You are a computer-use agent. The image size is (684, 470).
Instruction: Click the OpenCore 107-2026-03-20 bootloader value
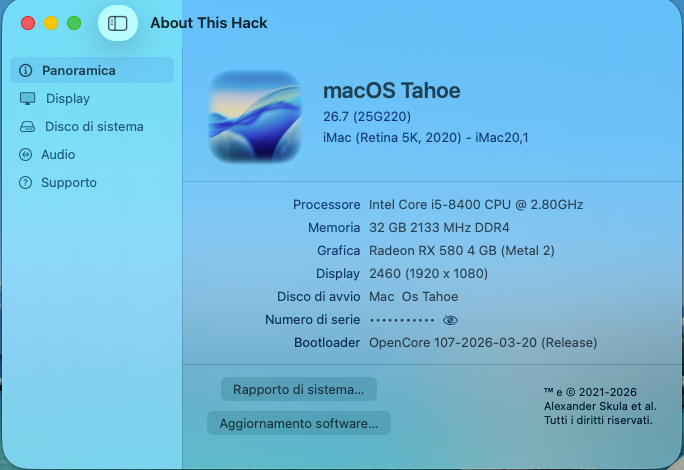pos(483,343)
